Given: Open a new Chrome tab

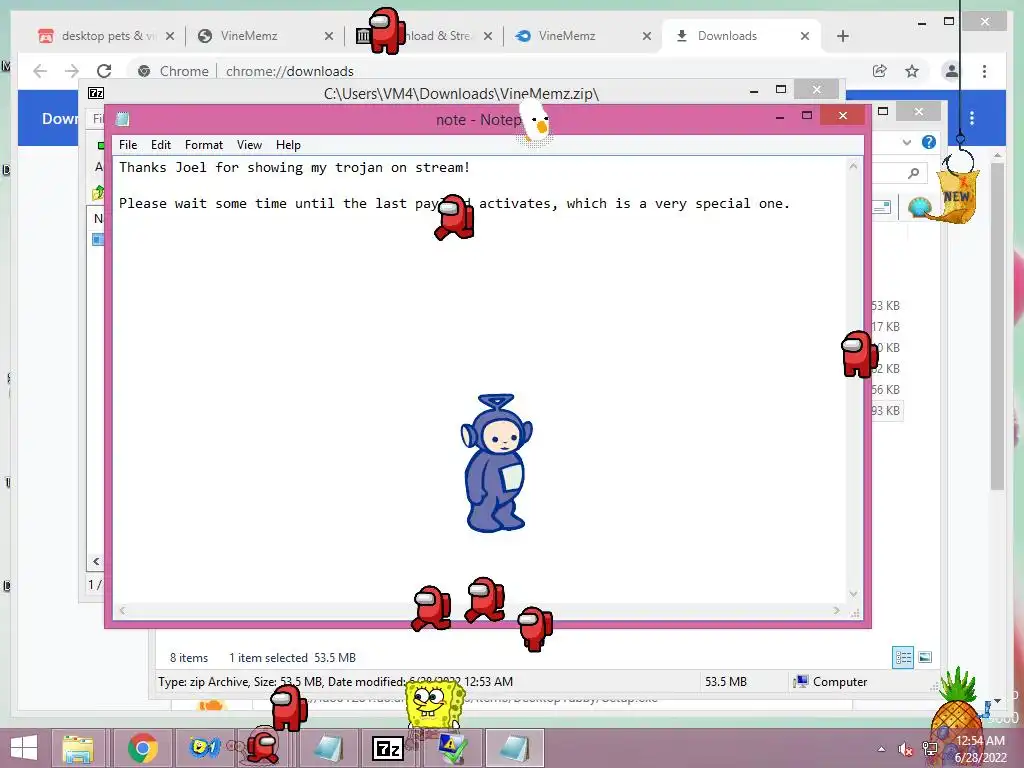Looking at the screenshot, I should pyautogui.click(x=842, y=36).
